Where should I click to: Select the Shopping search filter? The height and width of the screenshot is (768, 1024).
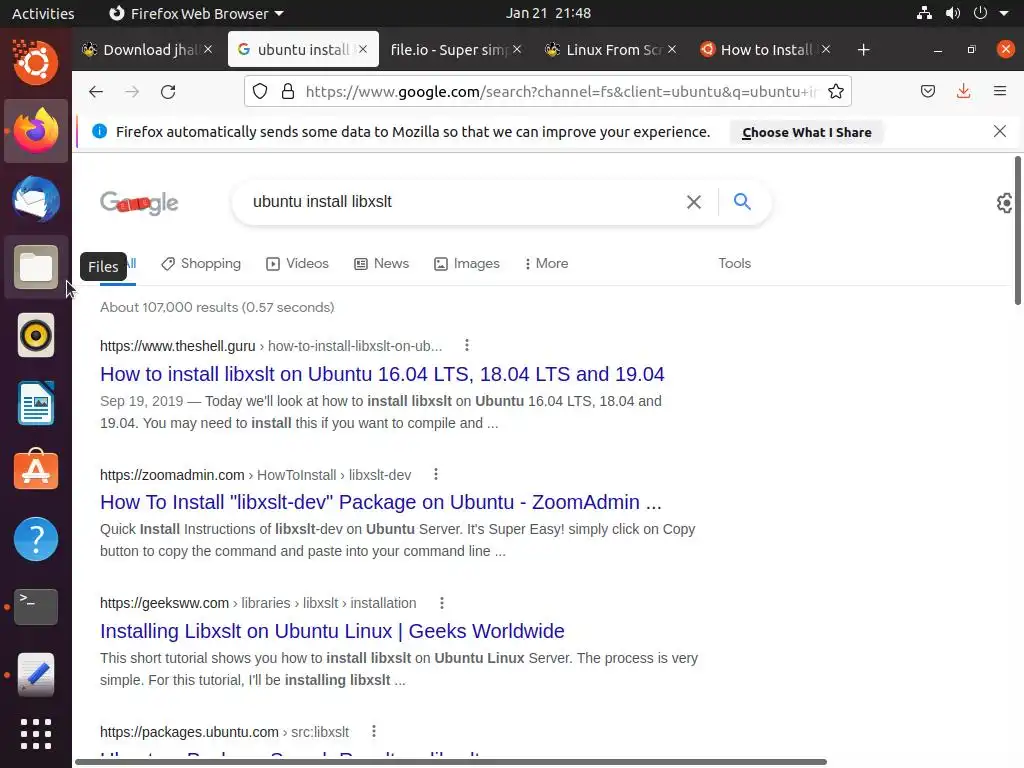[x=201, y=263]
